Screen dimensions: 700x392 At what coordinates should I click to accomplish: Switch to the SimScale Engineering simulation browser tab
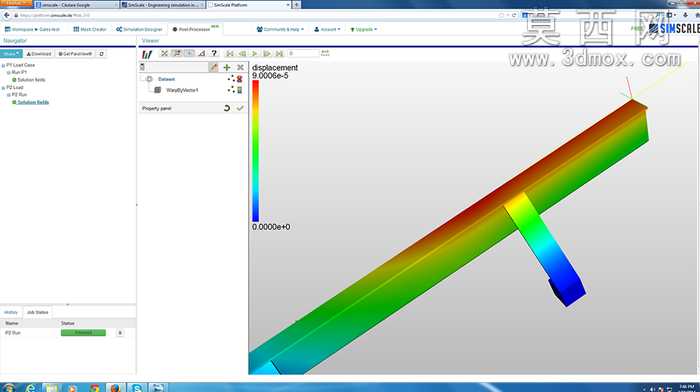[x=162, y=5]
